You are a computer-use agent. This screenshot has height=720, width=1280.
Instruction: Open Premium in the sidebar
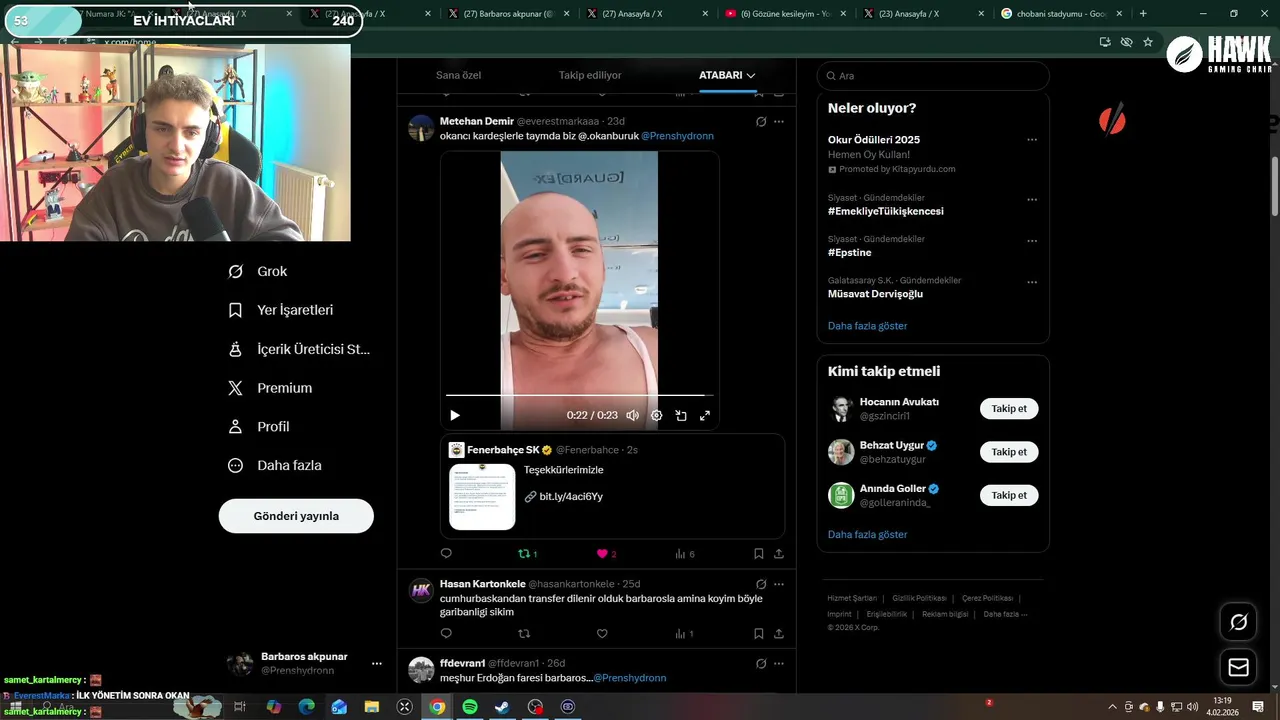coord(270,388)
